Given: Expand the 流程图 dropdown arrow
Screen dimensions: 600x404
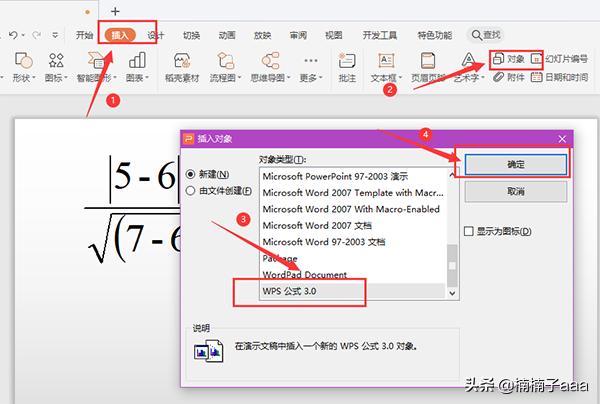Looking at the screenshot, I should tap(240, 78).
